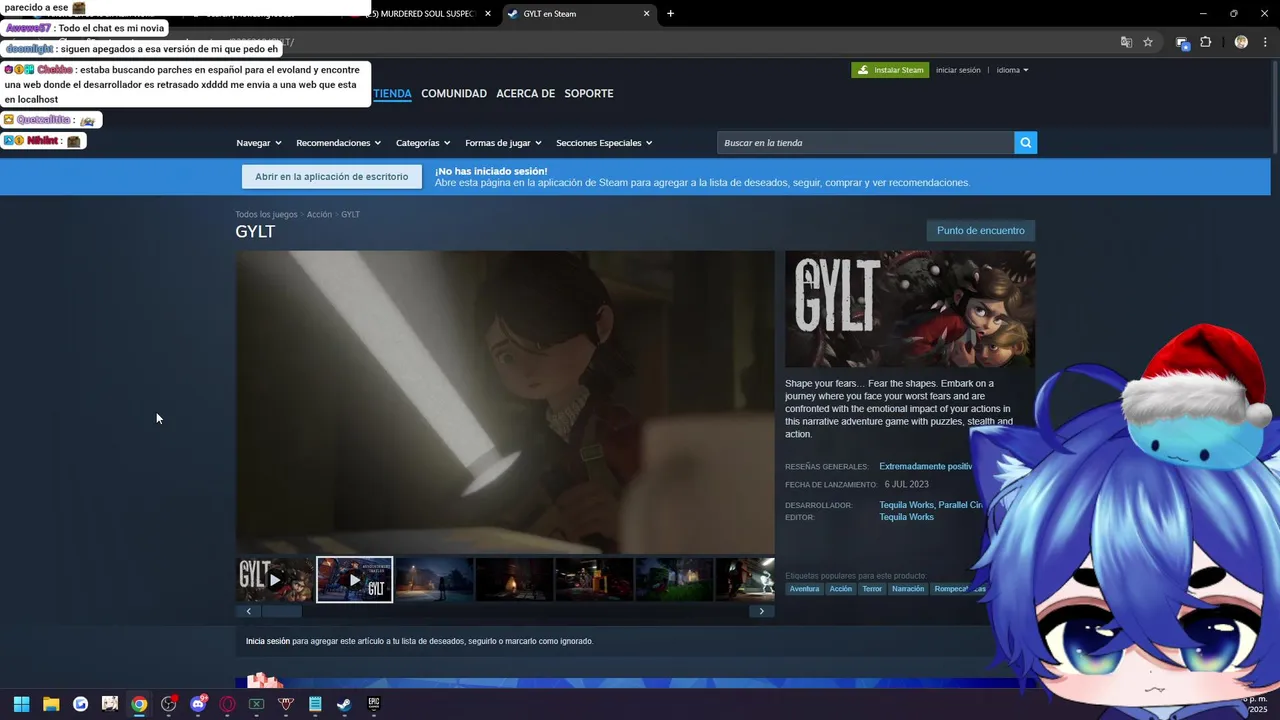This screenshot has height=720, width=1280.
Task: Click the GYLT header capsule image
Action: (910, 309)
